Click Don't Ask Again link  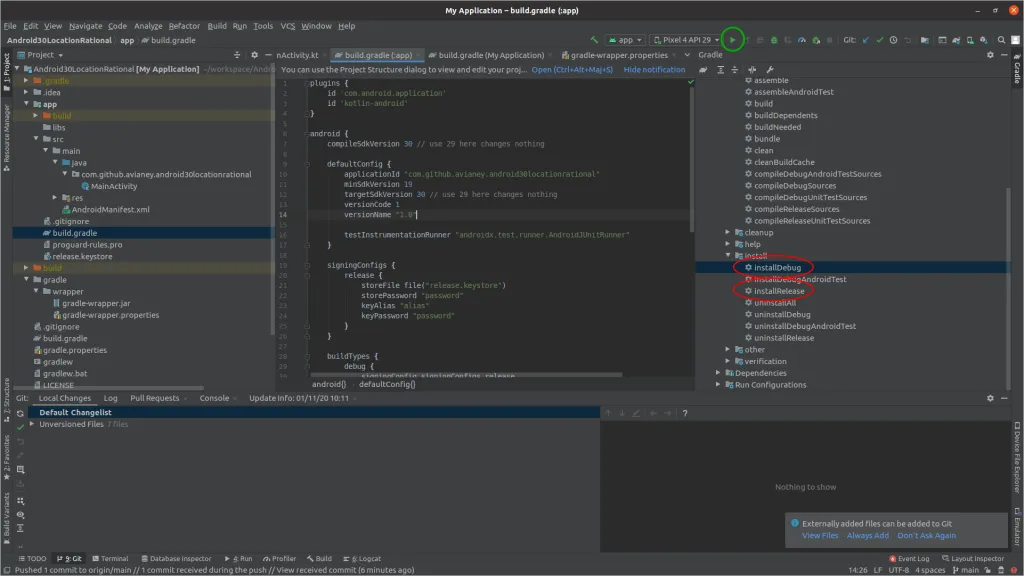pyautogui.click(x=926, y=536)
